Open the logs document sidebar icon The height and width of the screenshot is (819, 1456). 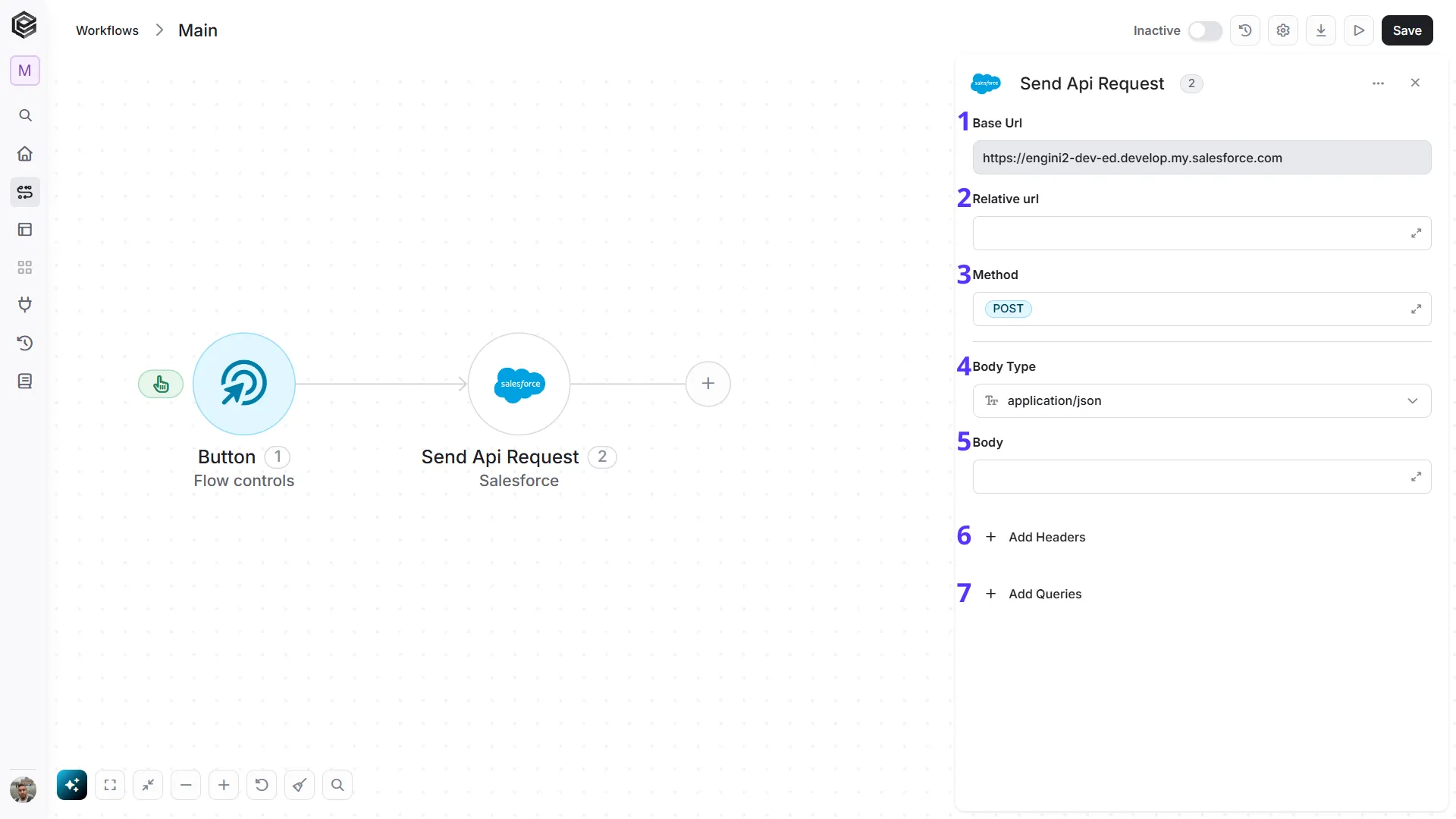[x=25, y=381]
